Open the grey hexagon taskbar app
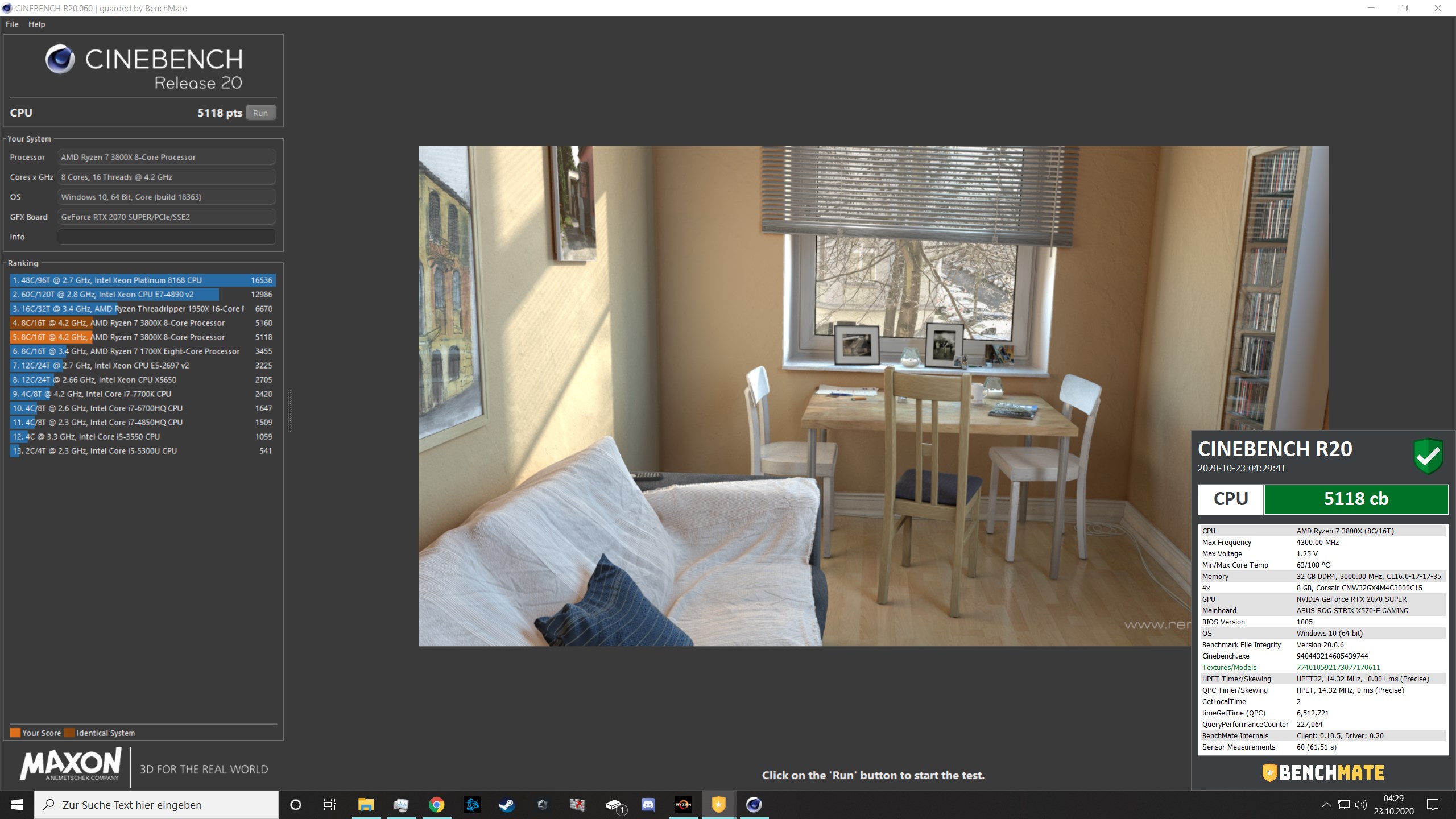This screenshot has height=819, width=1456. [x=542, y=805]
